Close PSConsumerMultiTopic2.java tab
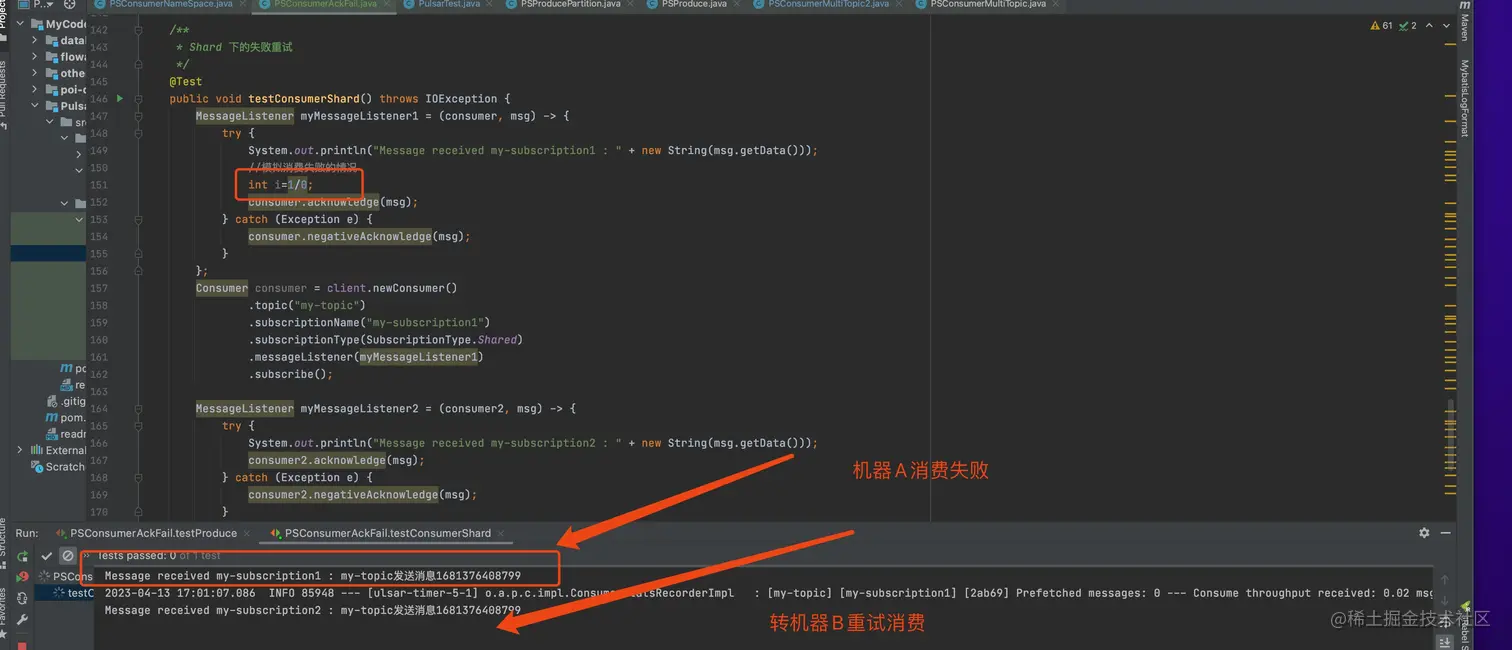 click(898, 4)
